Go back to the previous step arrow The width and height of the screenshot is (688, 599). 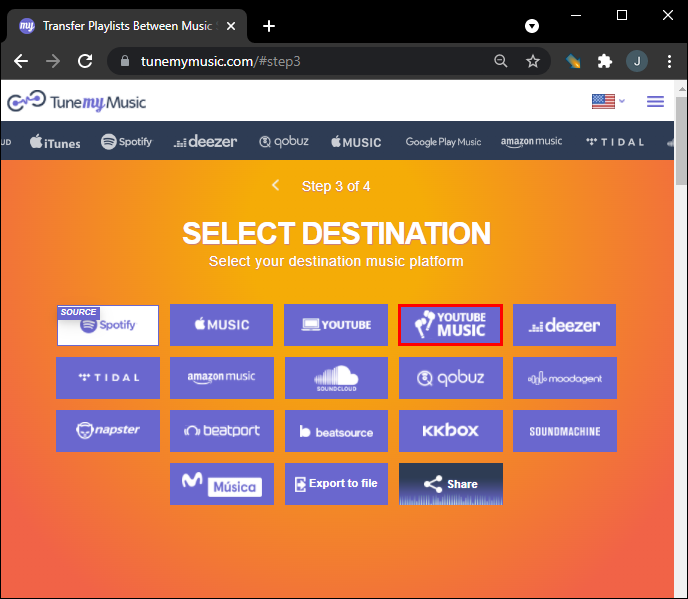276,186
